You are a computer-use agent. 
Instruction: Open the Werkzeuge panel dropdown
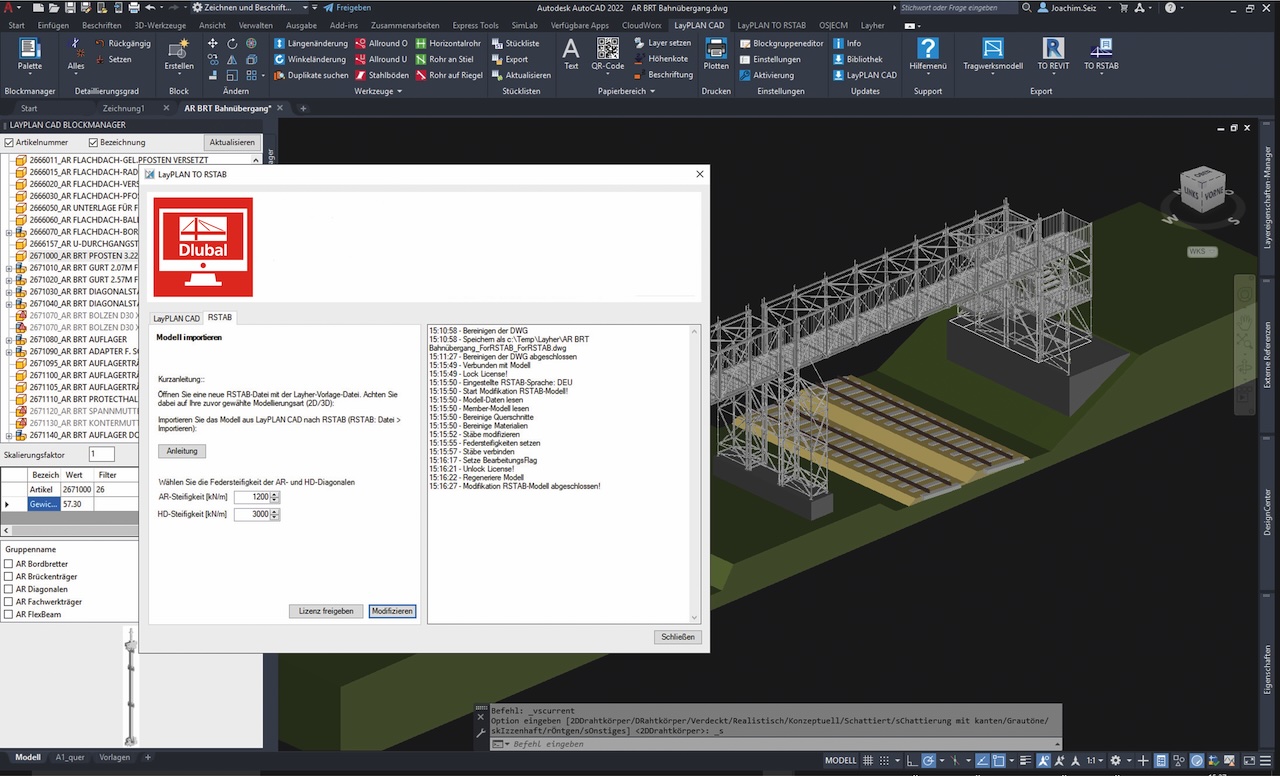(x=399, y=91)
